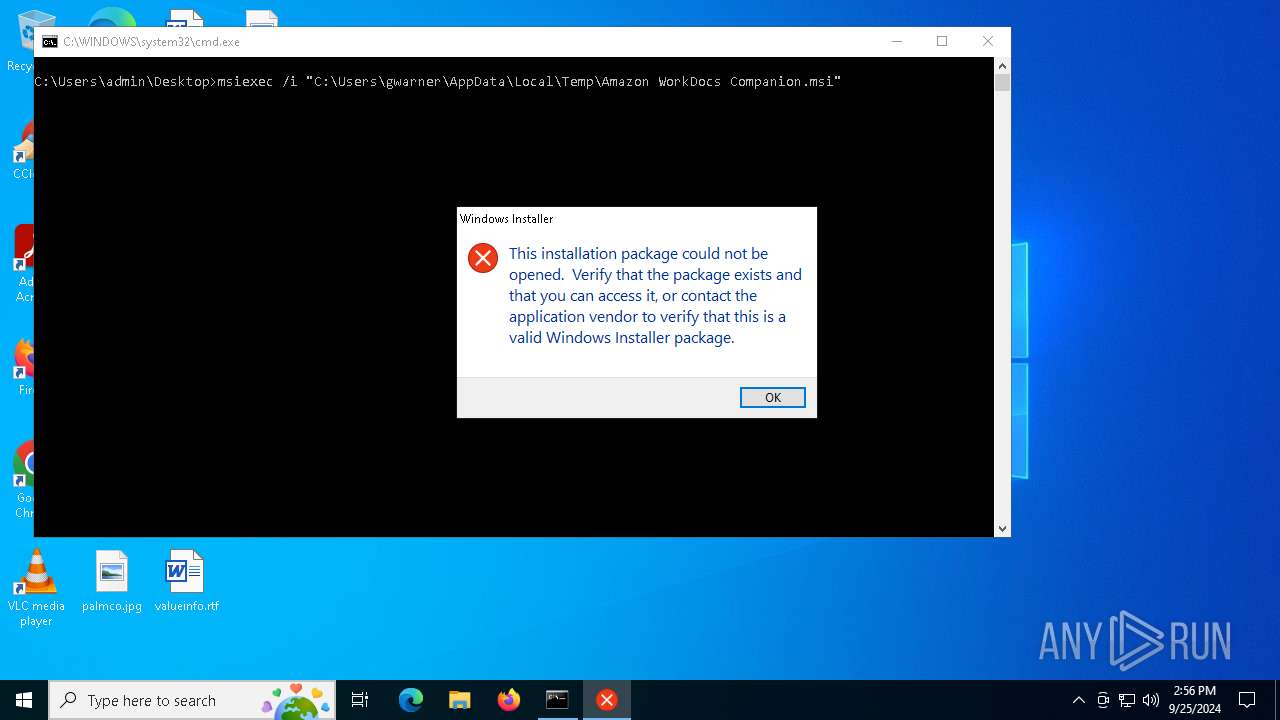Close the cmd.exe window
Screen dimensions: 1280x720
988,41
